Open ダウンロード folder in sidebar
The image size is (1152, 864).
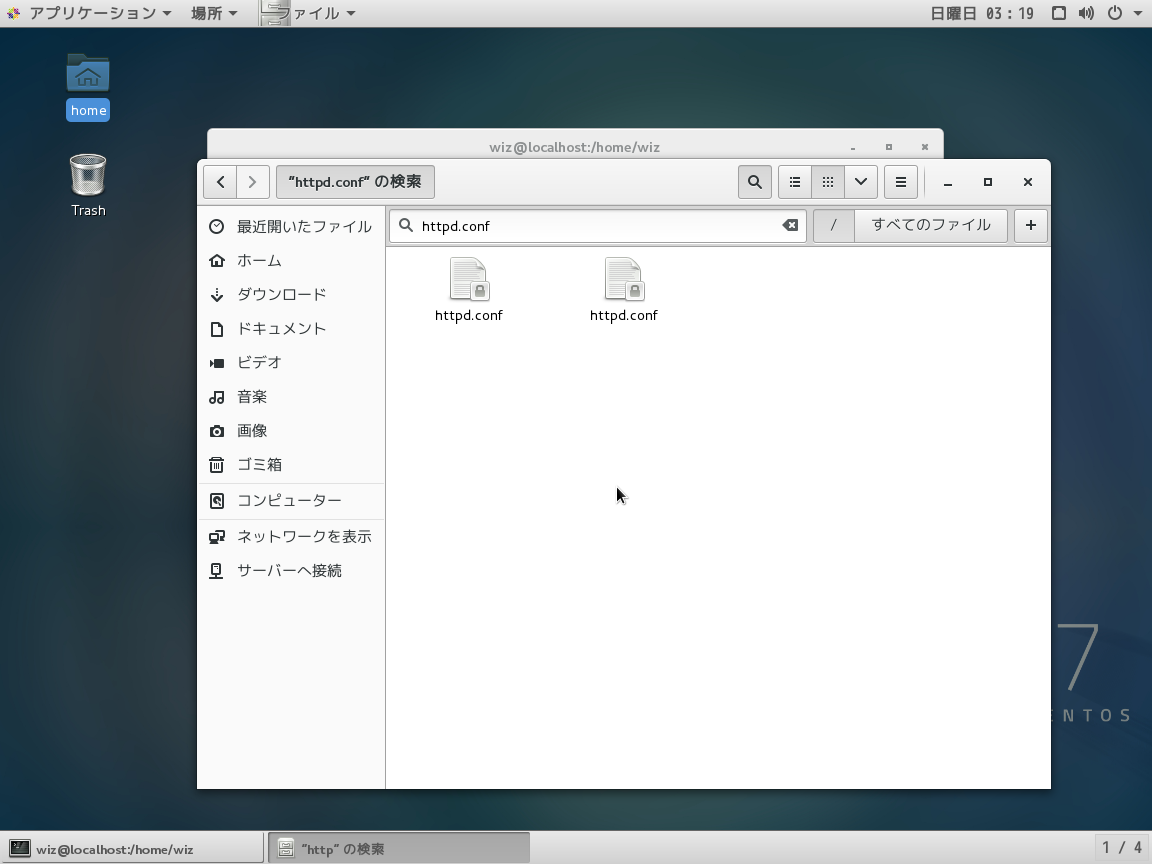pos(291,295)
